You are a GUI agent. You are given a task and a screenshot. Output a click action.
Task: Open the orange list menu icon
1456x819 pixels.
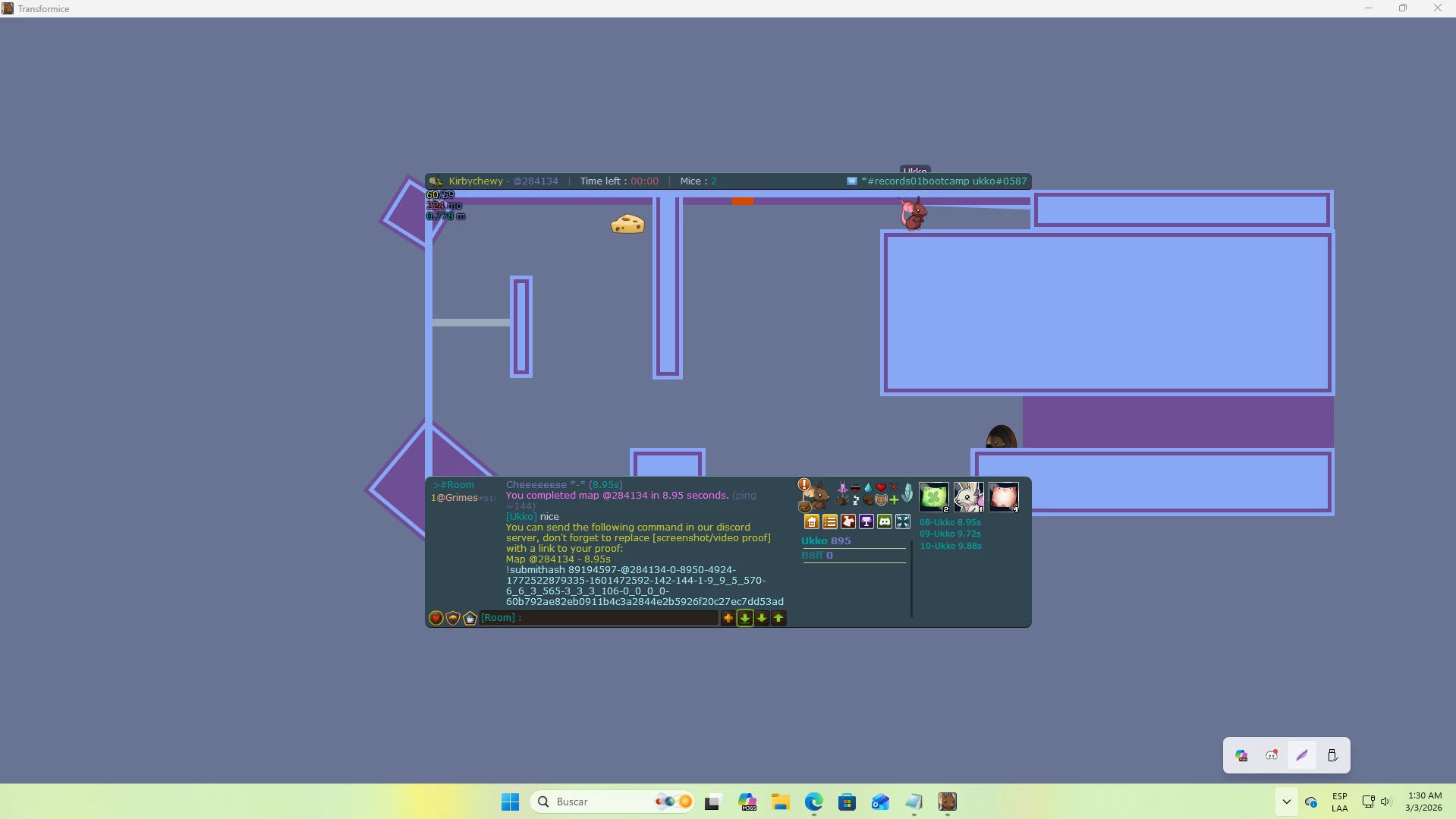pyautogui.click(x=829, y=521)
